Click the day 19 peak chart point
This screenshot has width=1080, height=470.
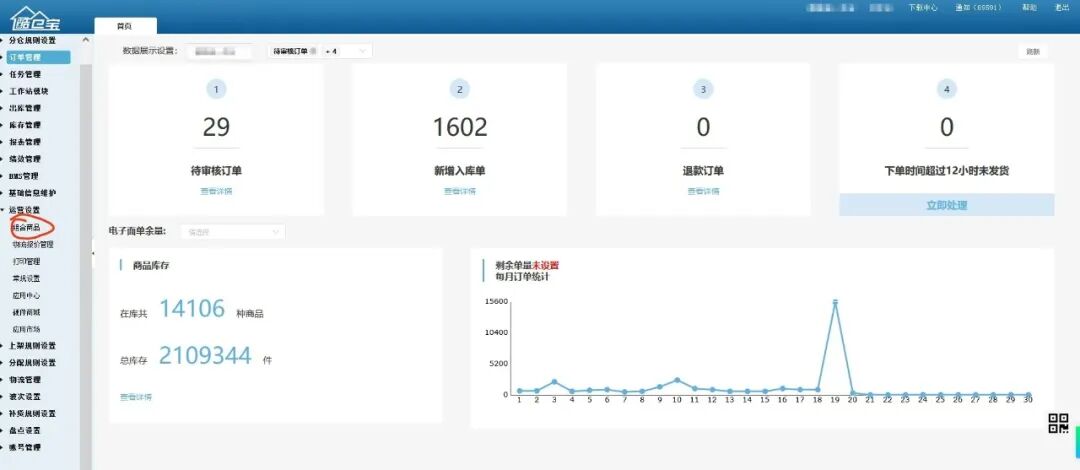coord(835,302)
